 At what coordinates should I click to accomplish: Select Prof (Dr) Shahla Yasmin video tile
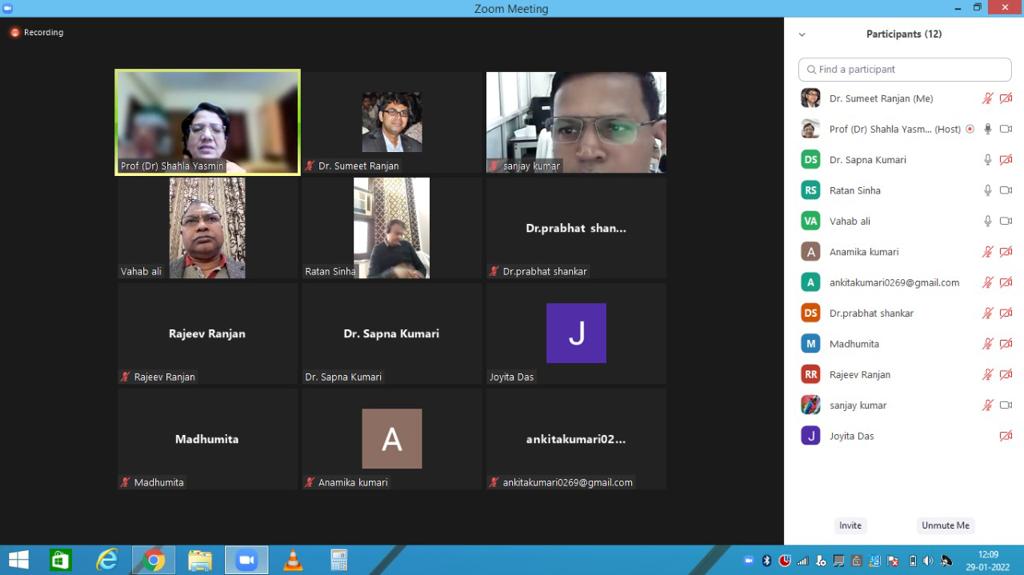click(x=207, y=122)
